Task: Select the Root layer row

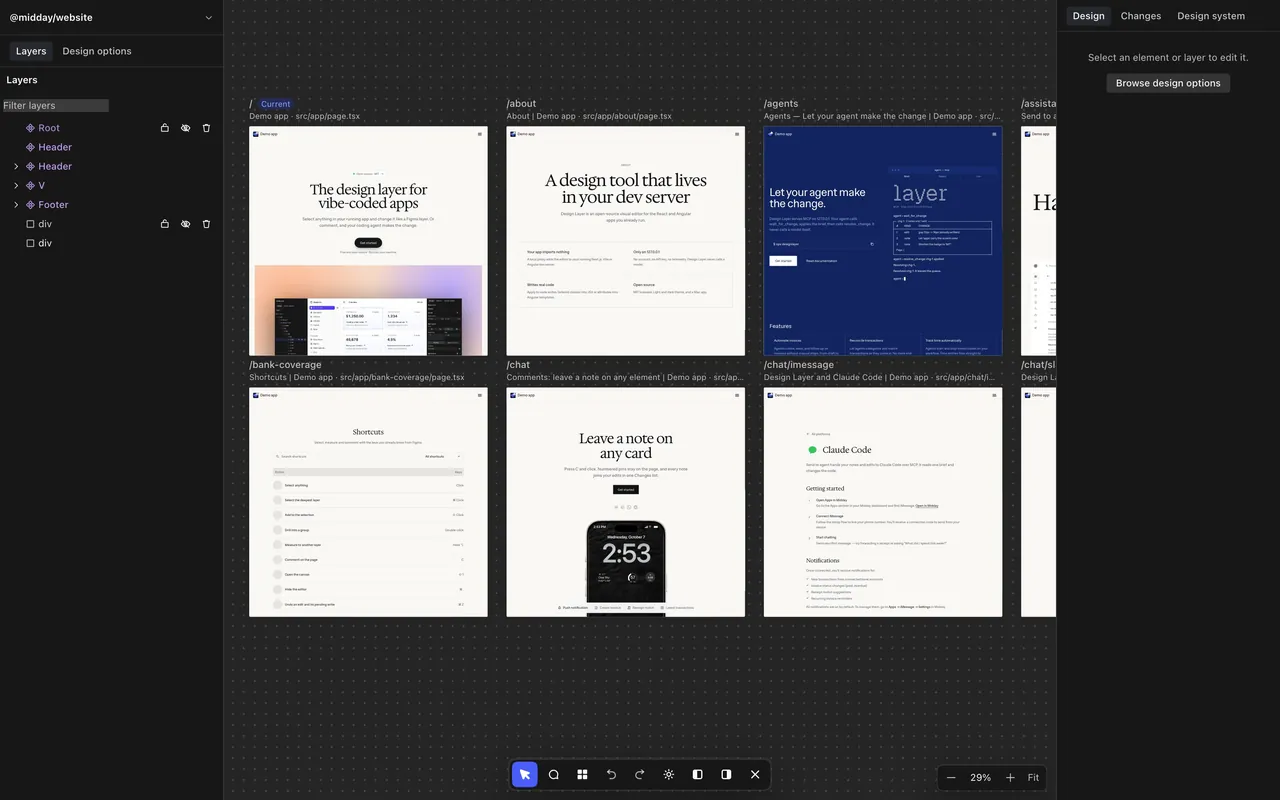Action: coord(111,128)
